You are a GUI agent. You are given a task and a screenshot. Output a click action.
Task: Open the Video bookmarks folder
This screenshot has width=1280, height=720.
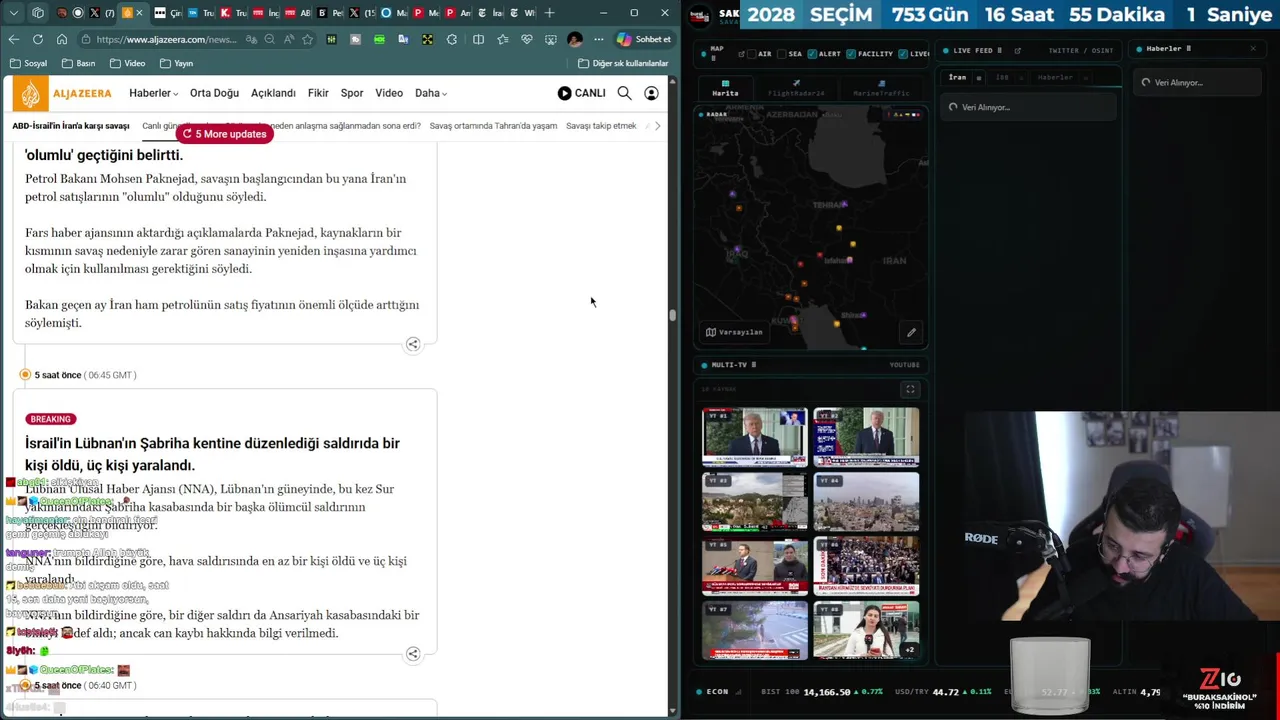click(x=127, y=63)
